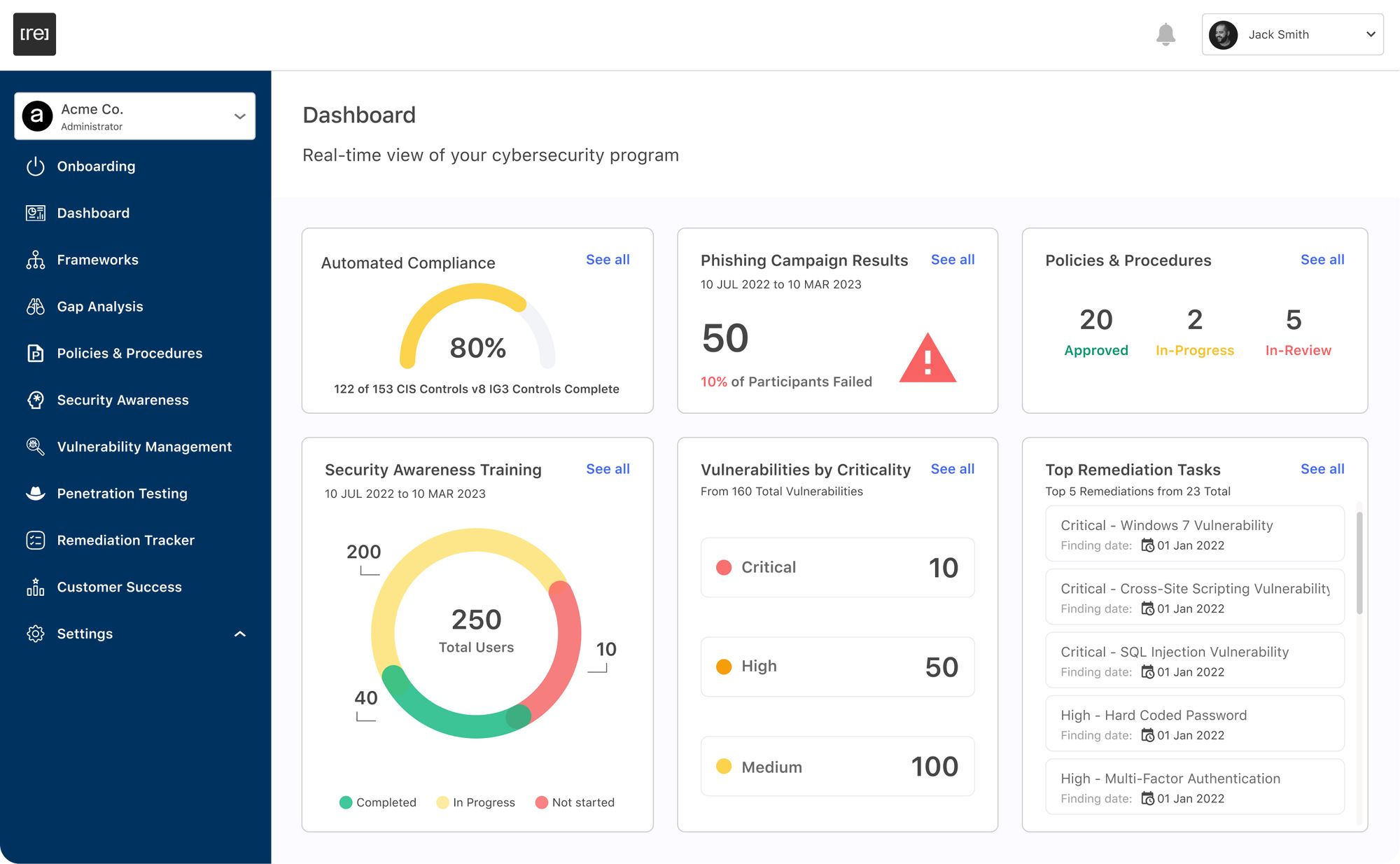
Task: Click See all for Automated Compliance
Action: (608, 260)
